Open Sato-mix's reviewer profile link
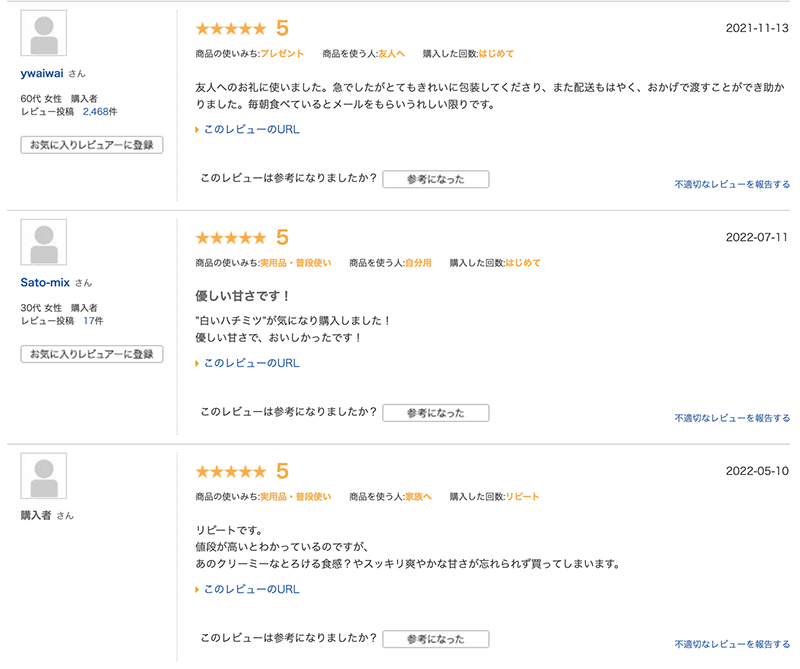 (x=45, y=282)
